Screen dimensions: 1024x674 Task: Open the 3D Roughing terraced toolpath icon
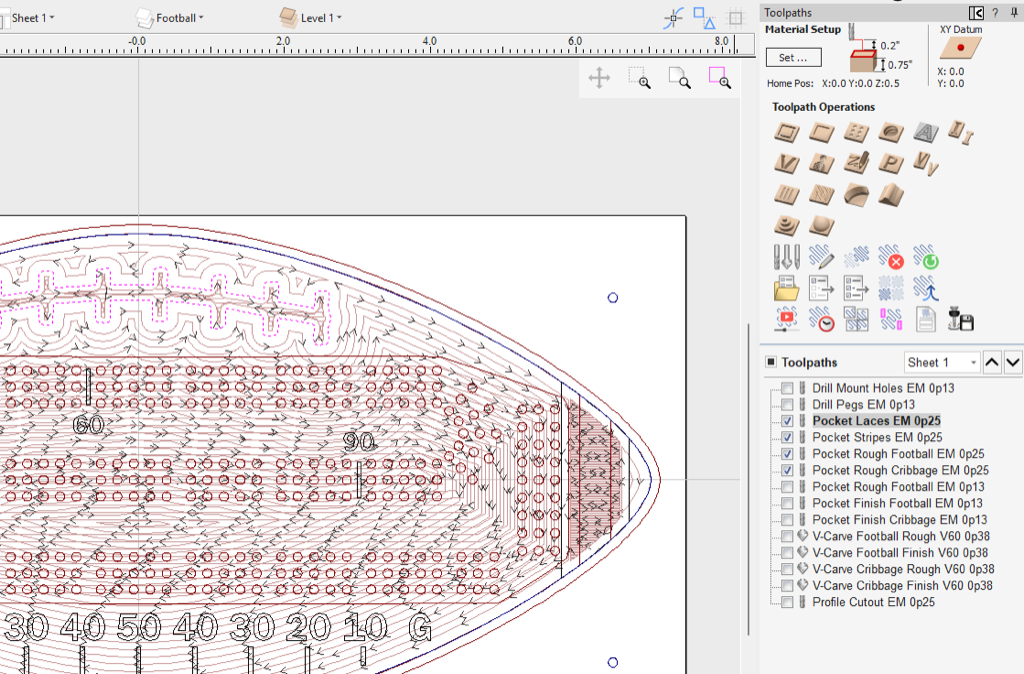coord(787,225)
